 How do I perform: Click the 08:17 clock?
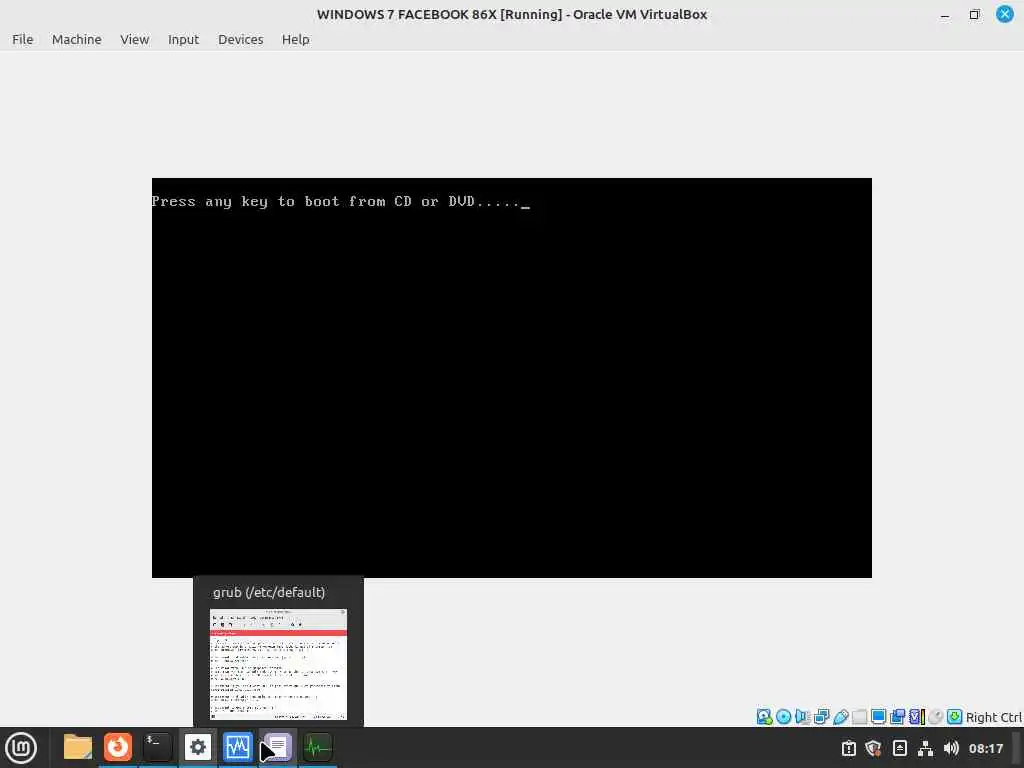tap(985, 748)
